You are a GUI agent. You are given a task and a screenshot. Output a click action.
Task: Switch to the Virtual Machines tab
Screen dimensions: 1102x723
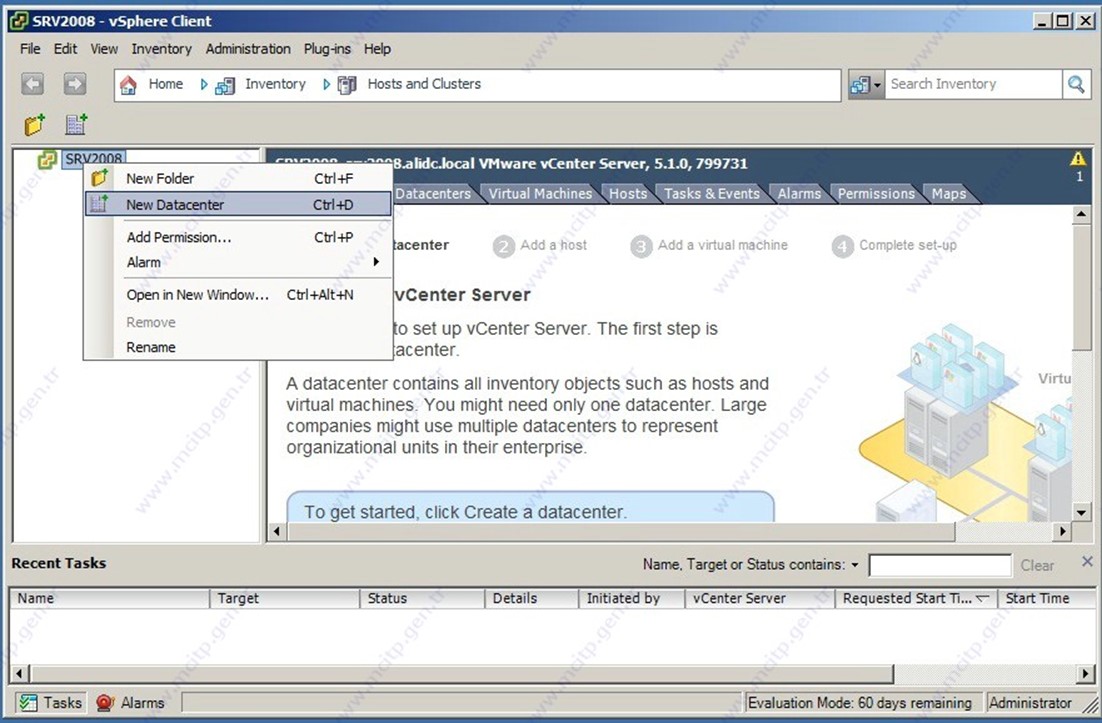(x=540, y=193)
